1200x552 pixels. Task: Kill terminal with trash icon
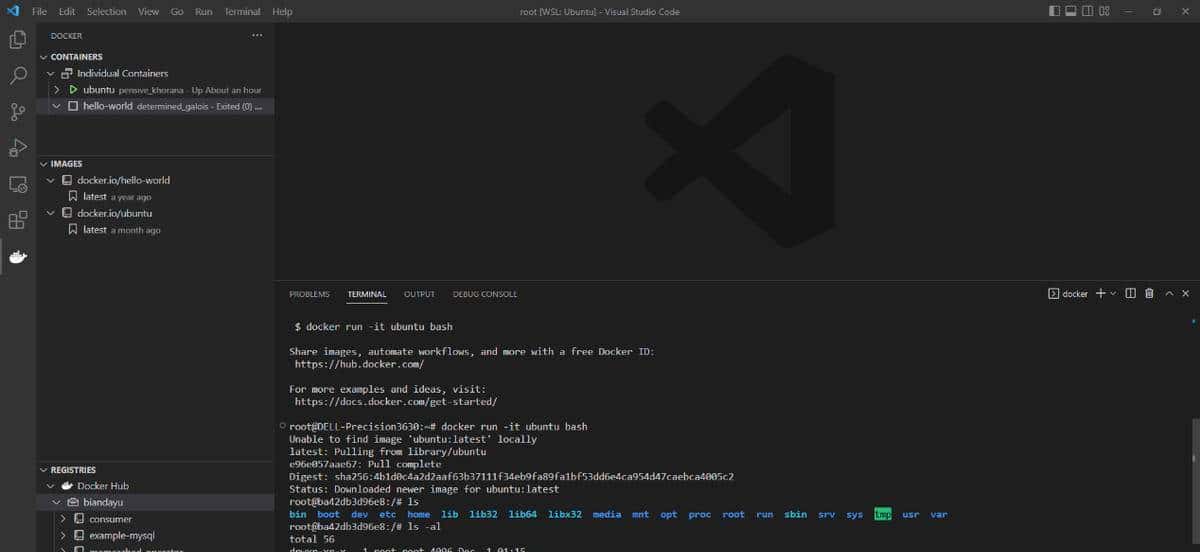coord(1149,293)
